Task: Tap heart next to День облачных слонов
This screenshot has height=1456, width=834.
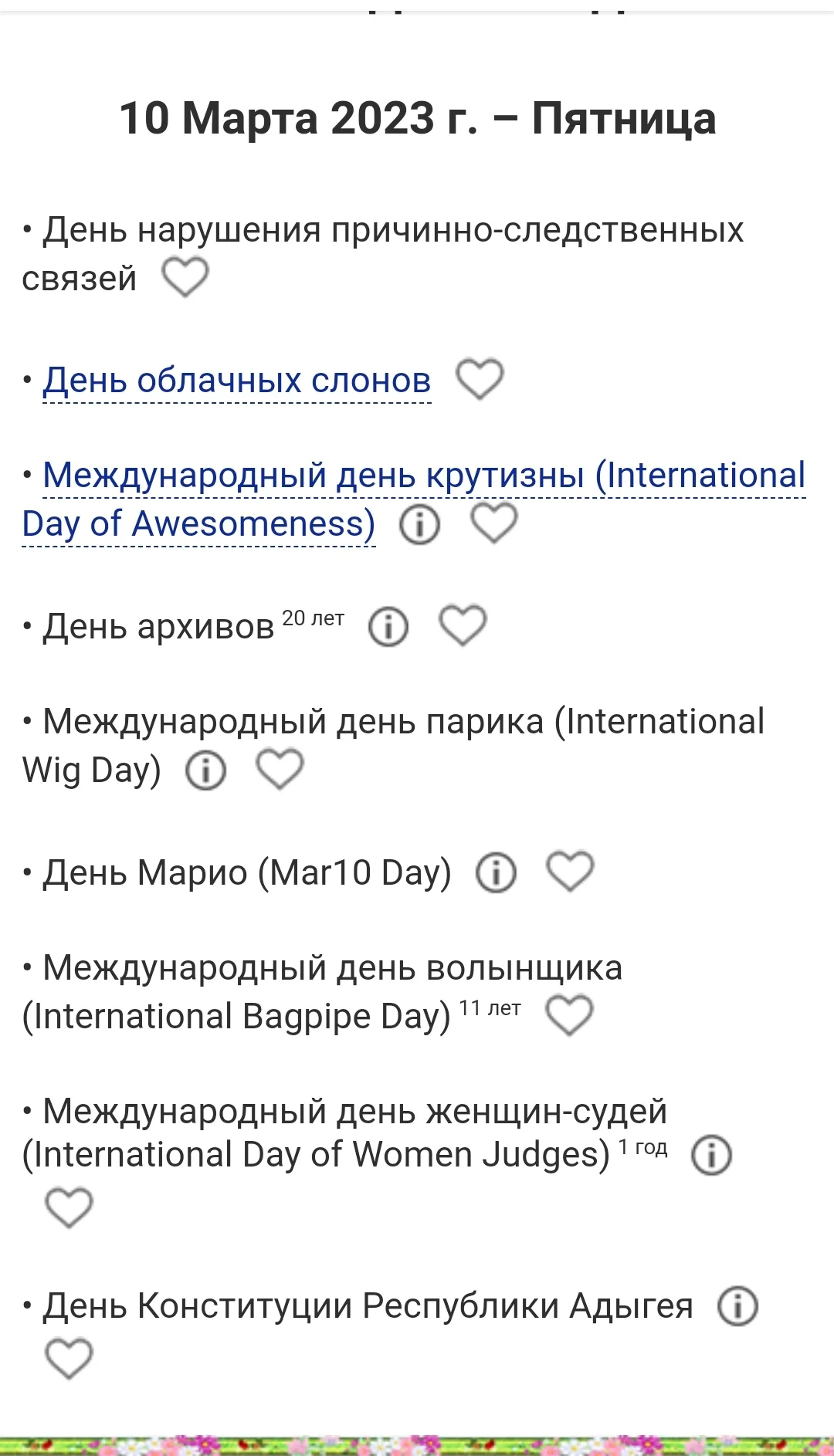Action: click(x=480, y=378)
